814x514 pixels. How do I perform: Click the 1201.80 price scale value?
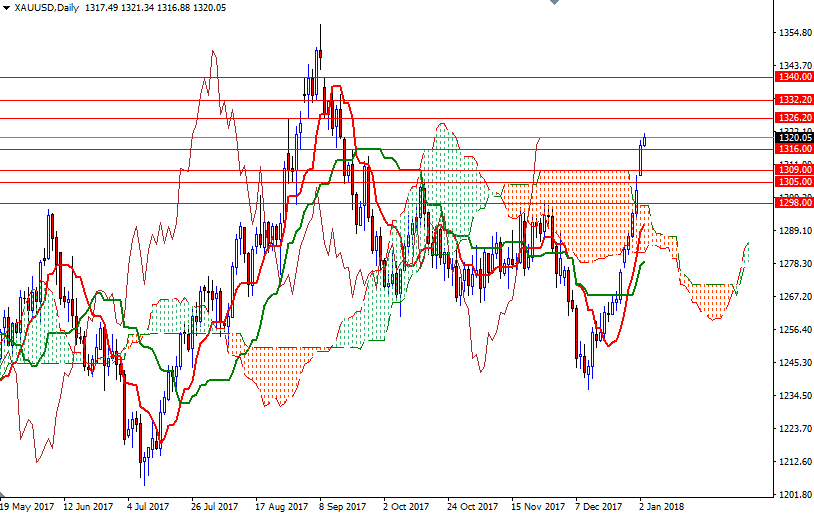(793, 495)
